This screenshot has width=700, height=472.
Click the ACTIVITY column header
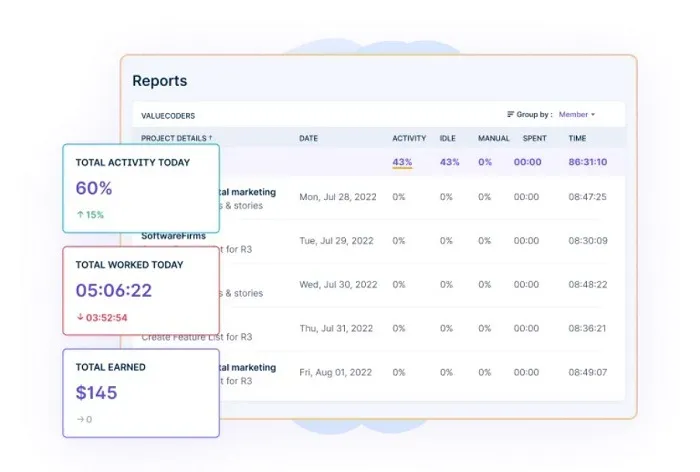(x=409, y=138)
